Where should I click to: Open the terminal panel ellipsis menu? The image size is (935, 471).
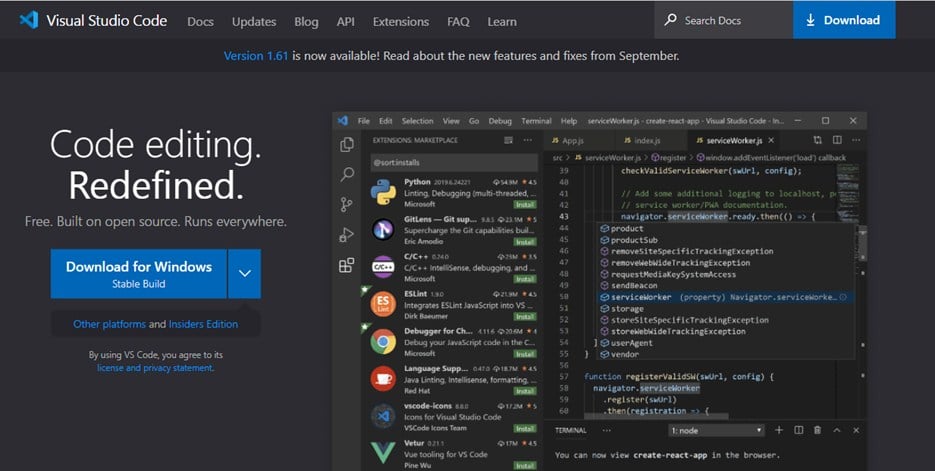coord(607,430)
